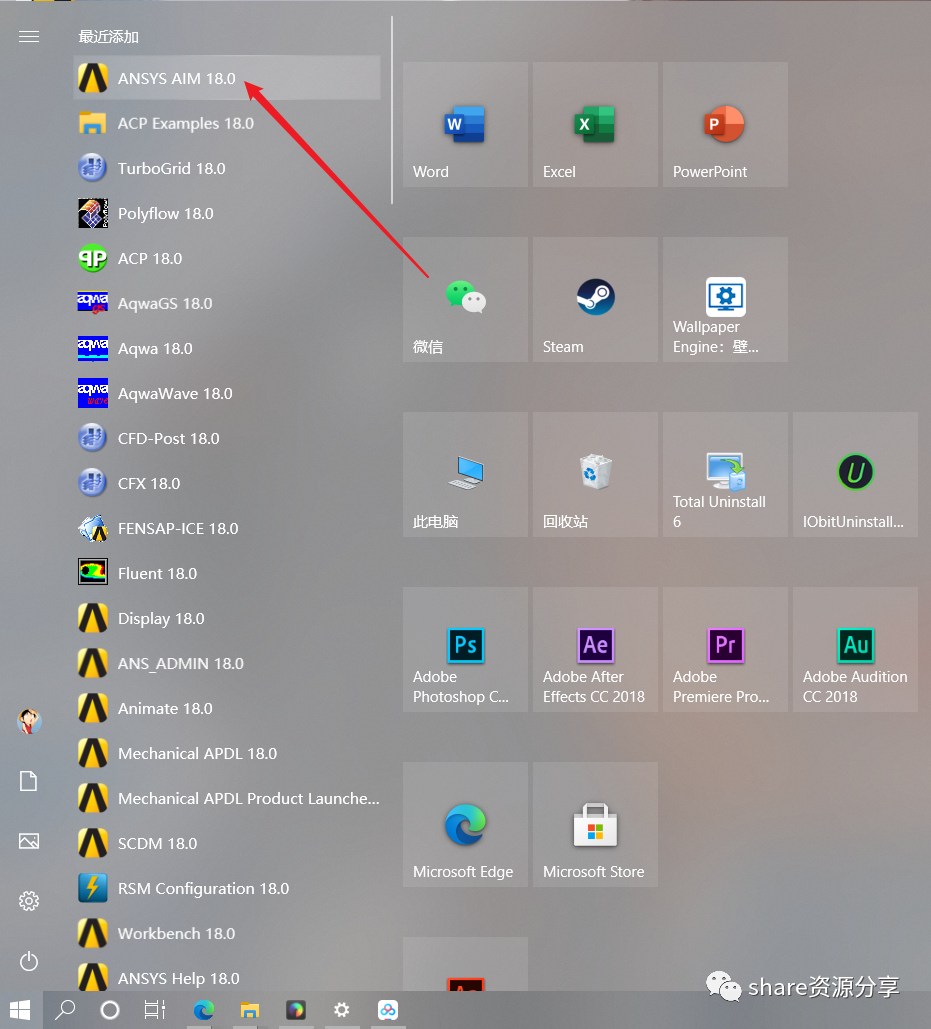This screenshot has width=931, height=1029.
Task: Open the IObitUninstaller tile
Action: coord(855,474)
